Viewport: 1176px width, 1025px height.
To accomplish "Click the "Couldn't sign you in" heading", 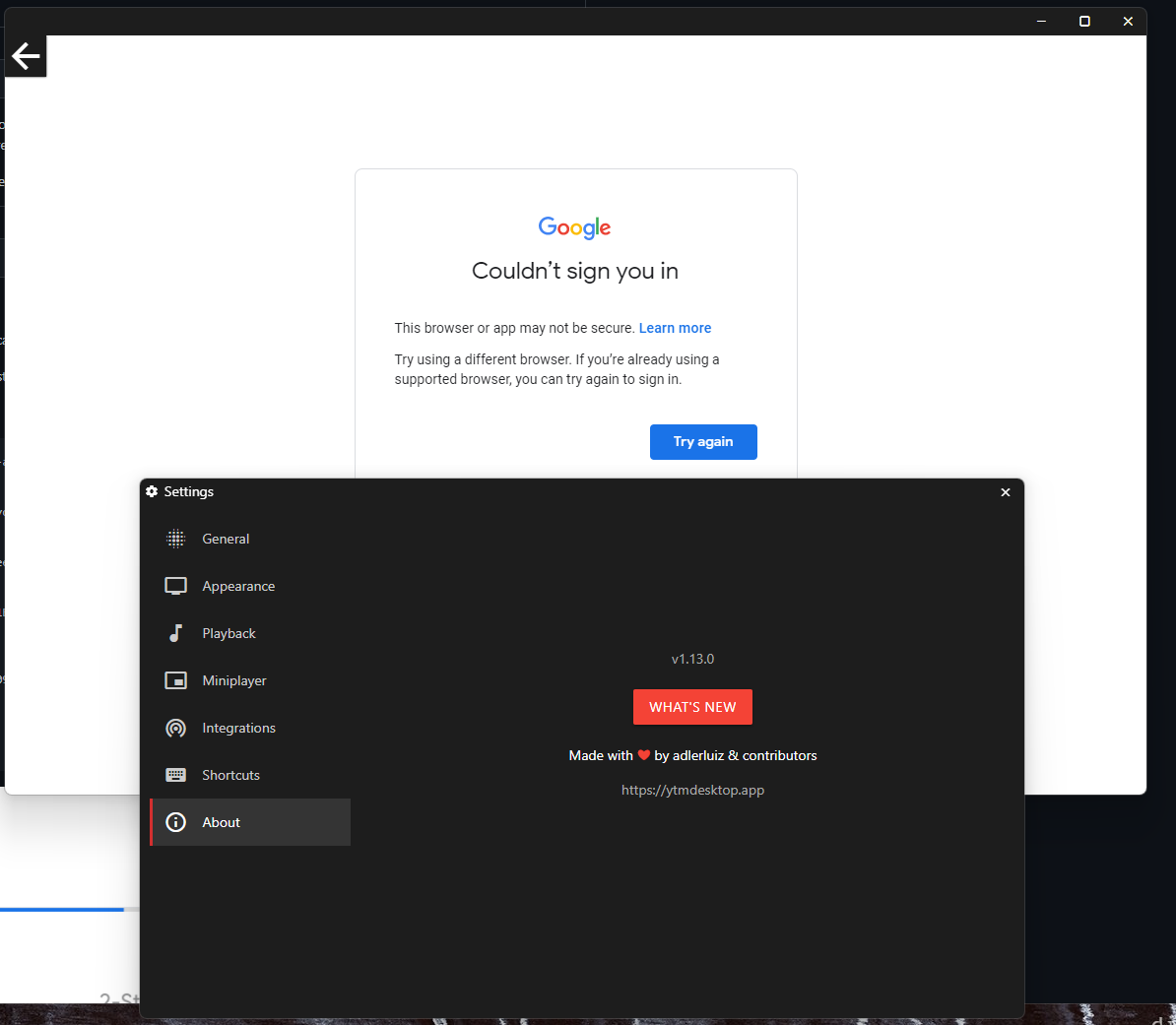I will click(574, 271).
